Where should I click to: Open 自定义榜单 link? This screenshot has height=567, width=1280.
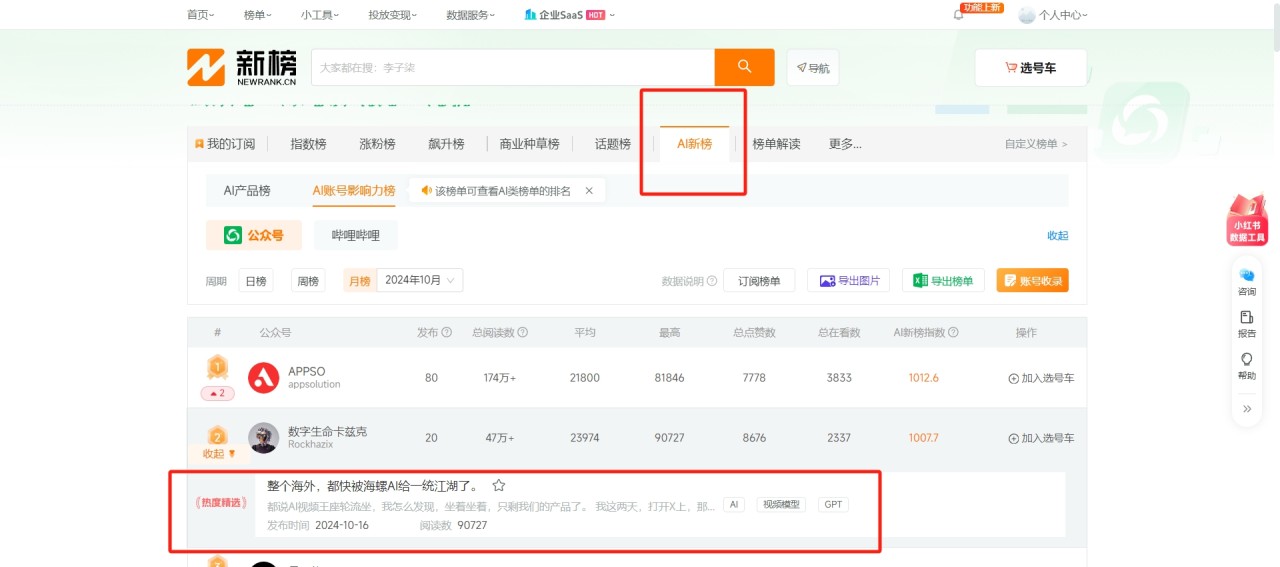coord(1036,144)
